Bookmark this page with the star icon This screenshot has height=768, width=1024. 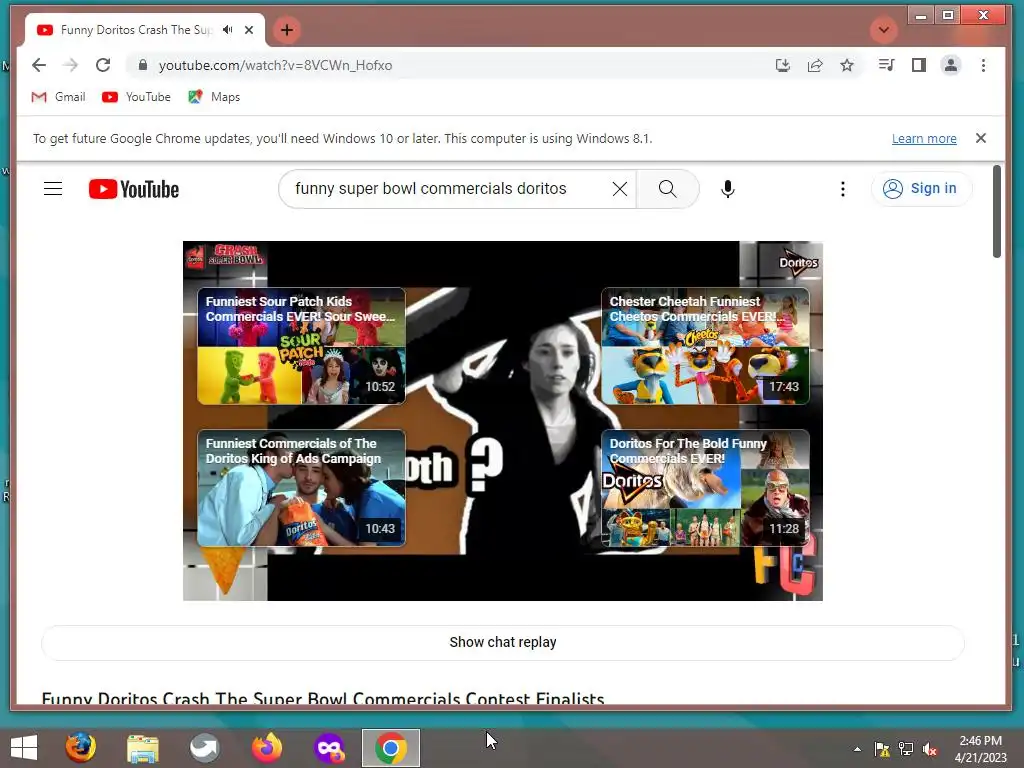tap(847, 65)
